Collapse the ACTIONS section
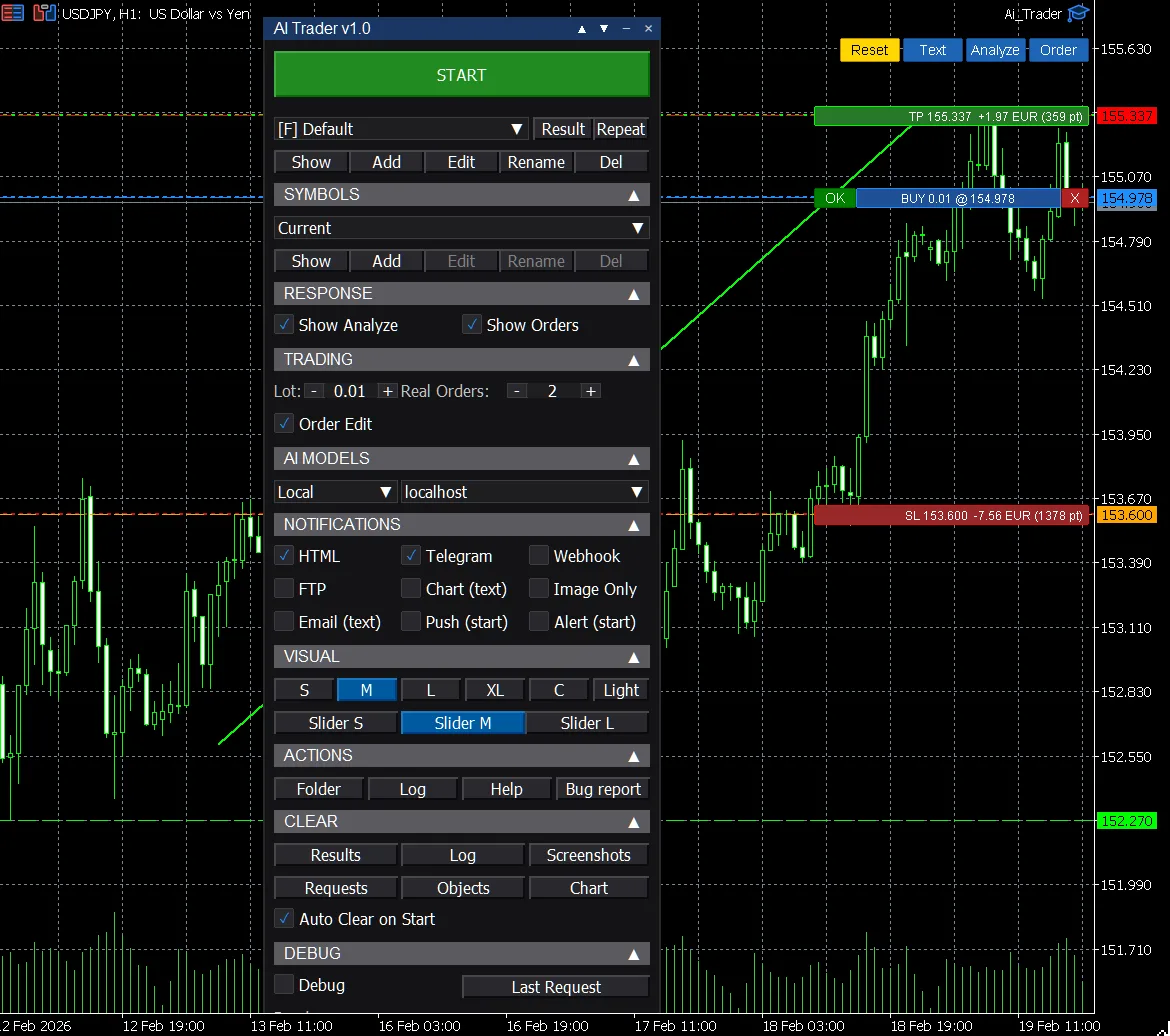 pyautogui.click(x=634, y=756)
